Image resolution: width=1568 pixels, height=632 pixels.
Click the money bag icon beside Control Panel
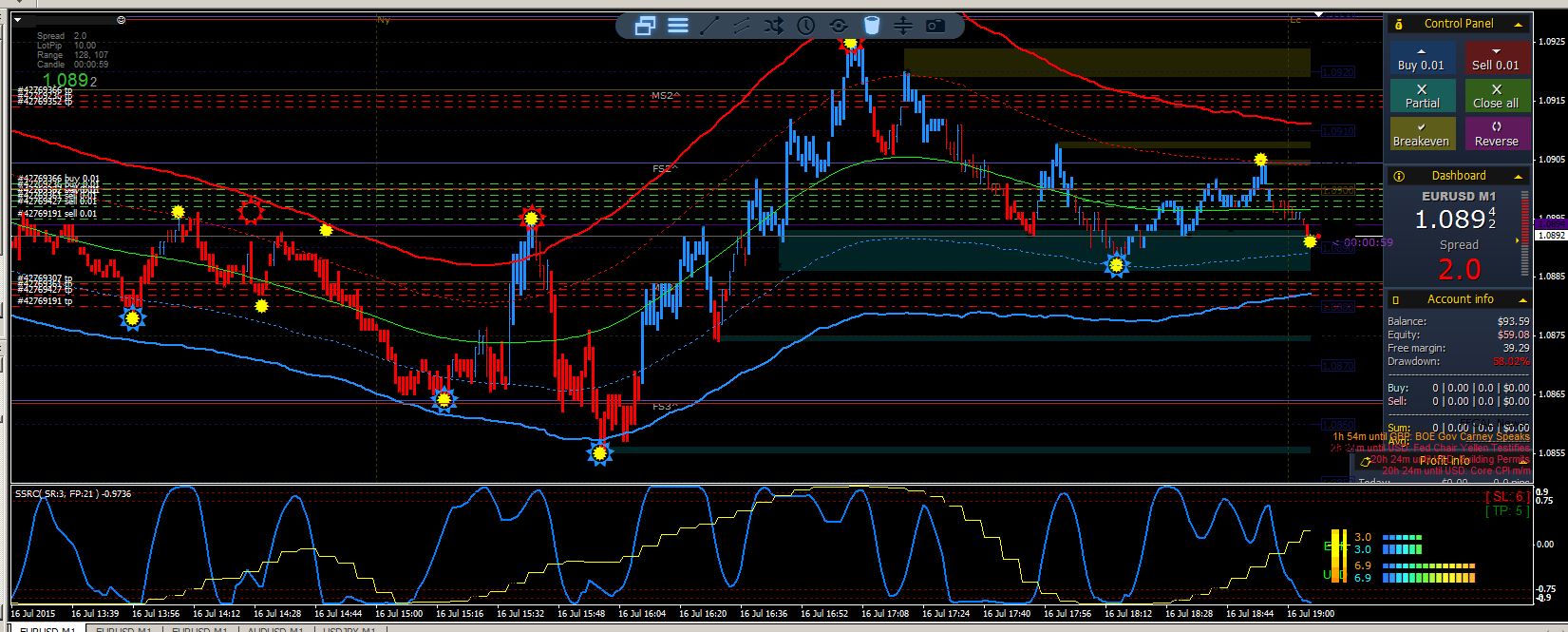(x=1398, y=24)
